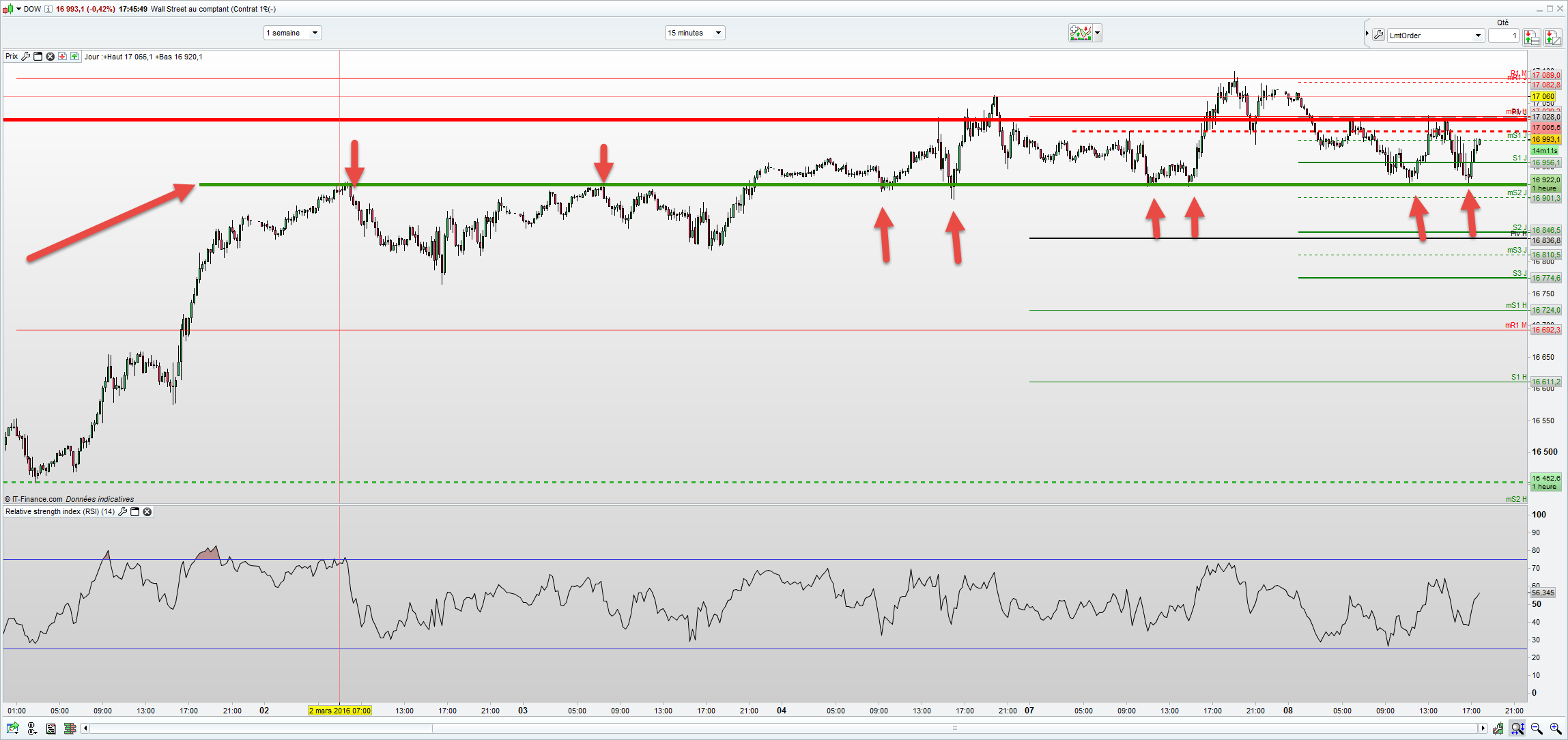Maximize the RSI panel window
The height and width of the screenshot is (740, 1568).
pos(135,511)
